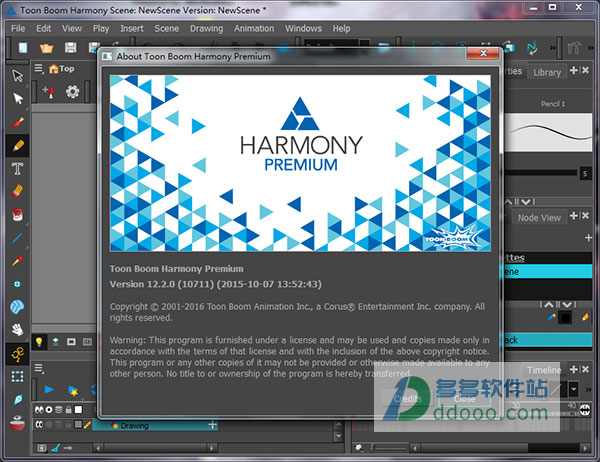
Task: Click the red bowl icon at toolbar bottom
Action: click(x=17, y=423)
